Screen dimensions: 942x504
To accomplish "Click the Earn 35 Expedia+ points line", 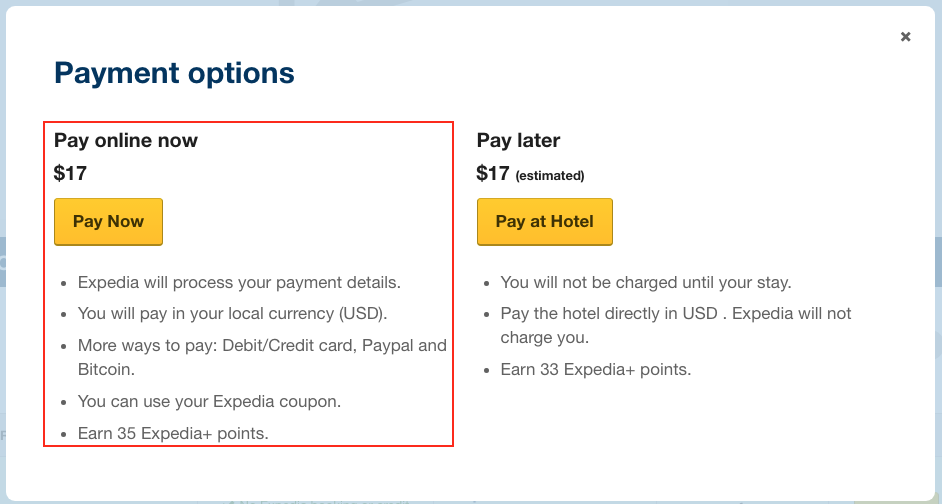I will [173, 433].
